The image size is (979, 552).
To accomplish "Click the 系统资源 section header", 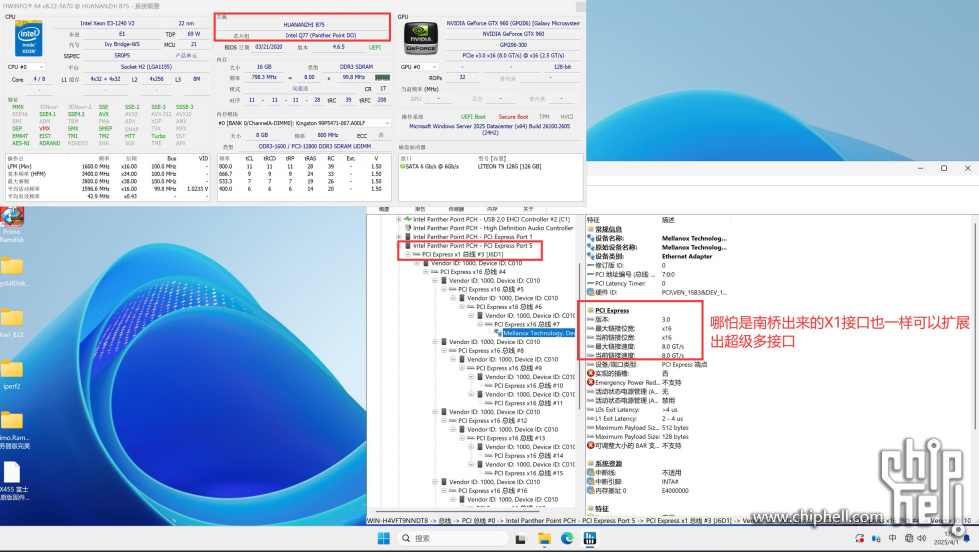I will coord(608,464).
